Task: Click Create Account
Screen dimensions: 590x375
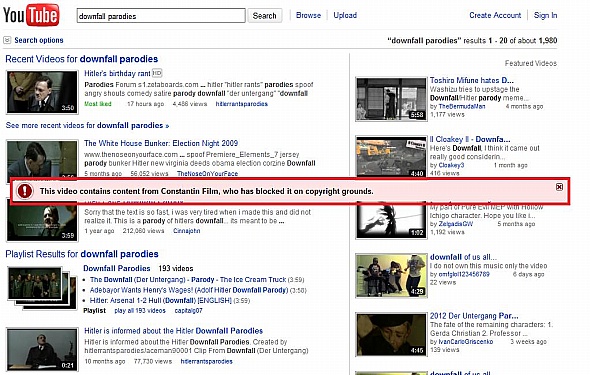Action: (495, 15)
